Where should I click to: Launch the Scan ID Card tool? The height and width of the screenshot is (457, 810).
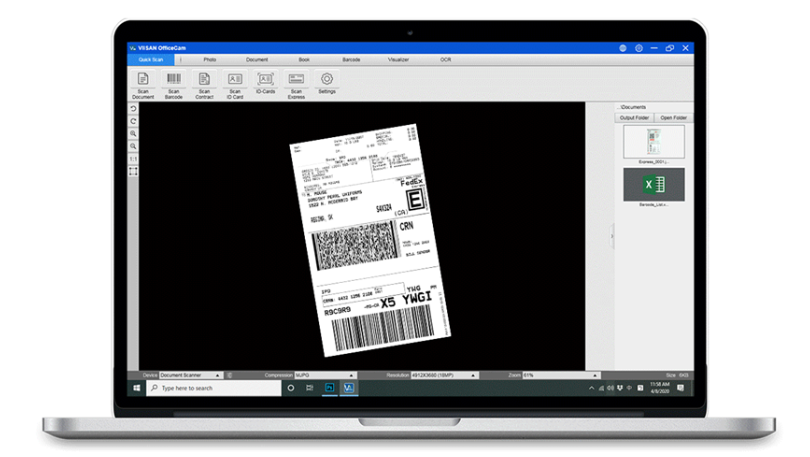pyautogui.click(x=235, y=85)
